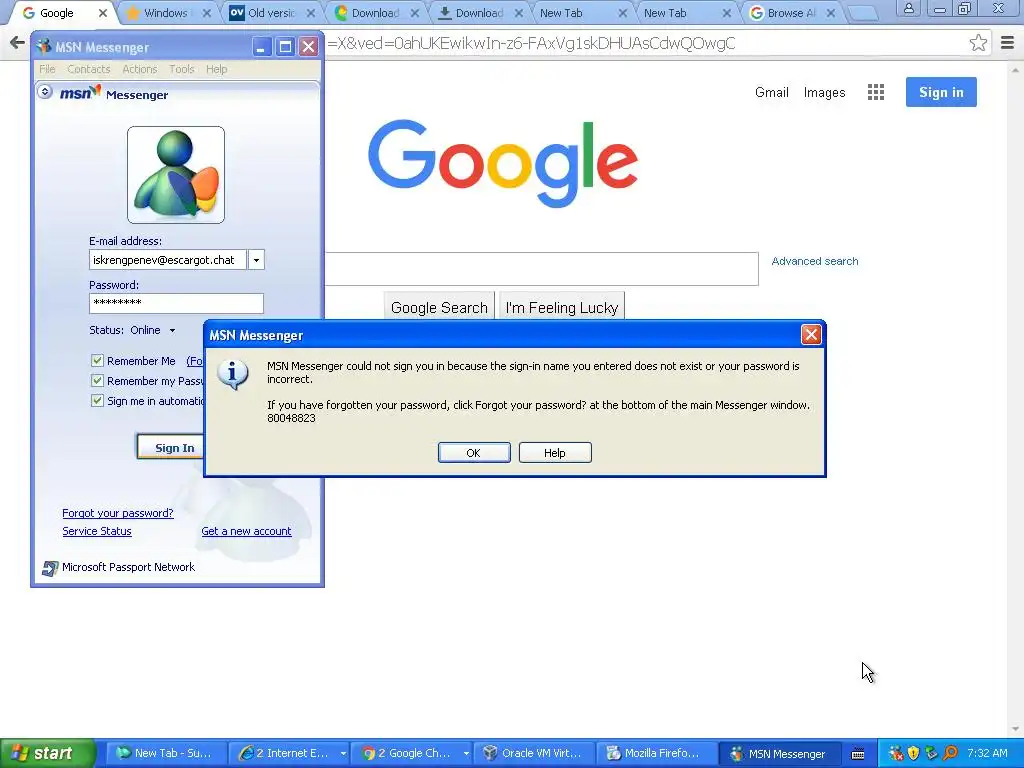1024x768 pixels.
Task: Toggle Sign me in automatically checkbox
Action: point(97,400)
